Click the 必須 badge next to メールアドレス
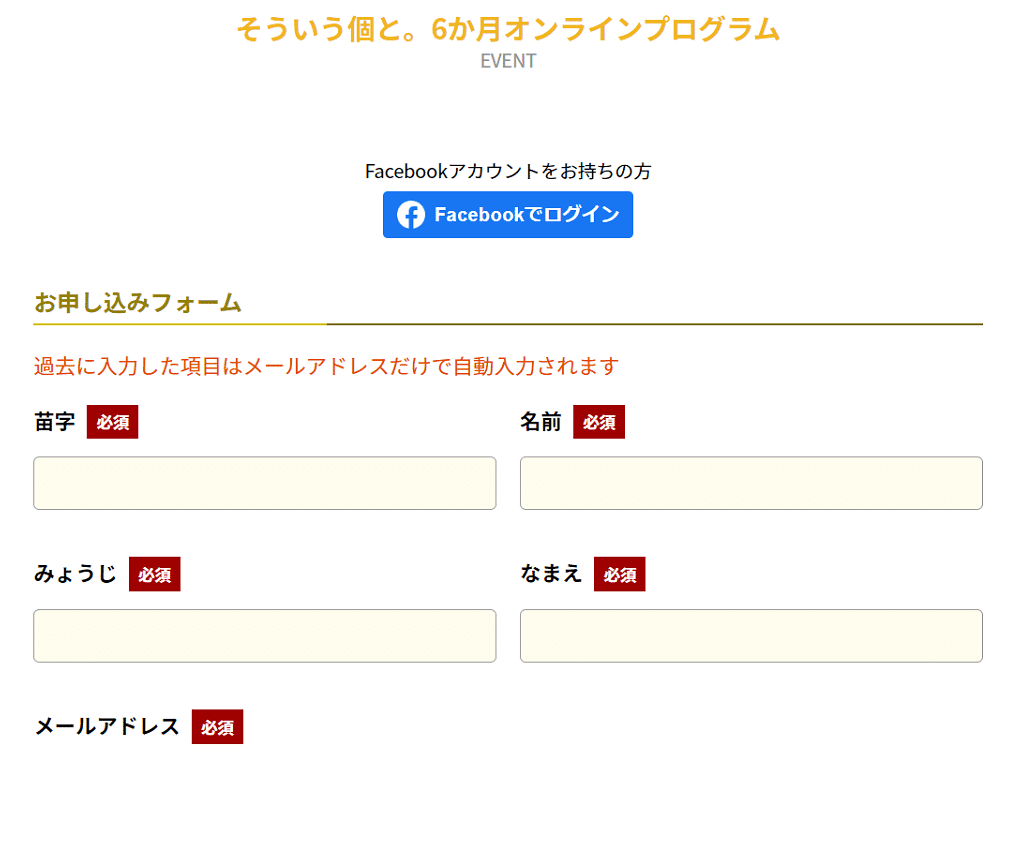1027x843 pixels. pos(217,727)
